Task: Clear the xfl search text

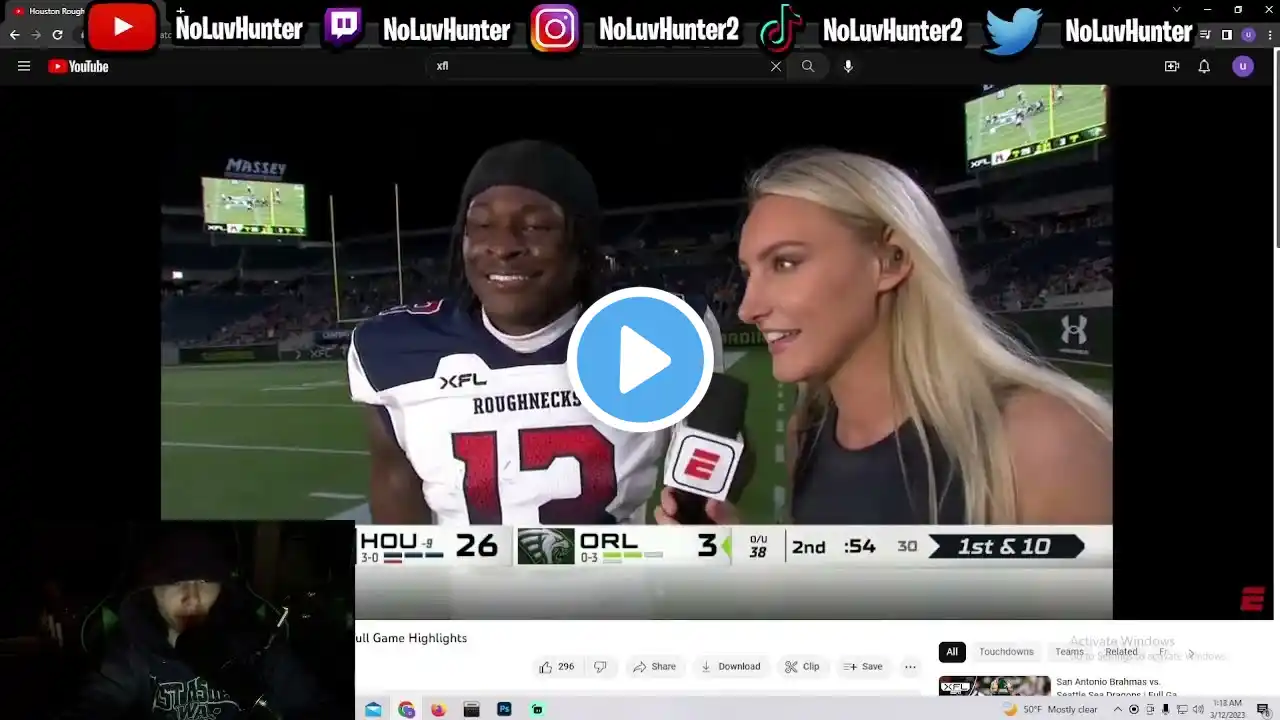Action: (776, 67)
